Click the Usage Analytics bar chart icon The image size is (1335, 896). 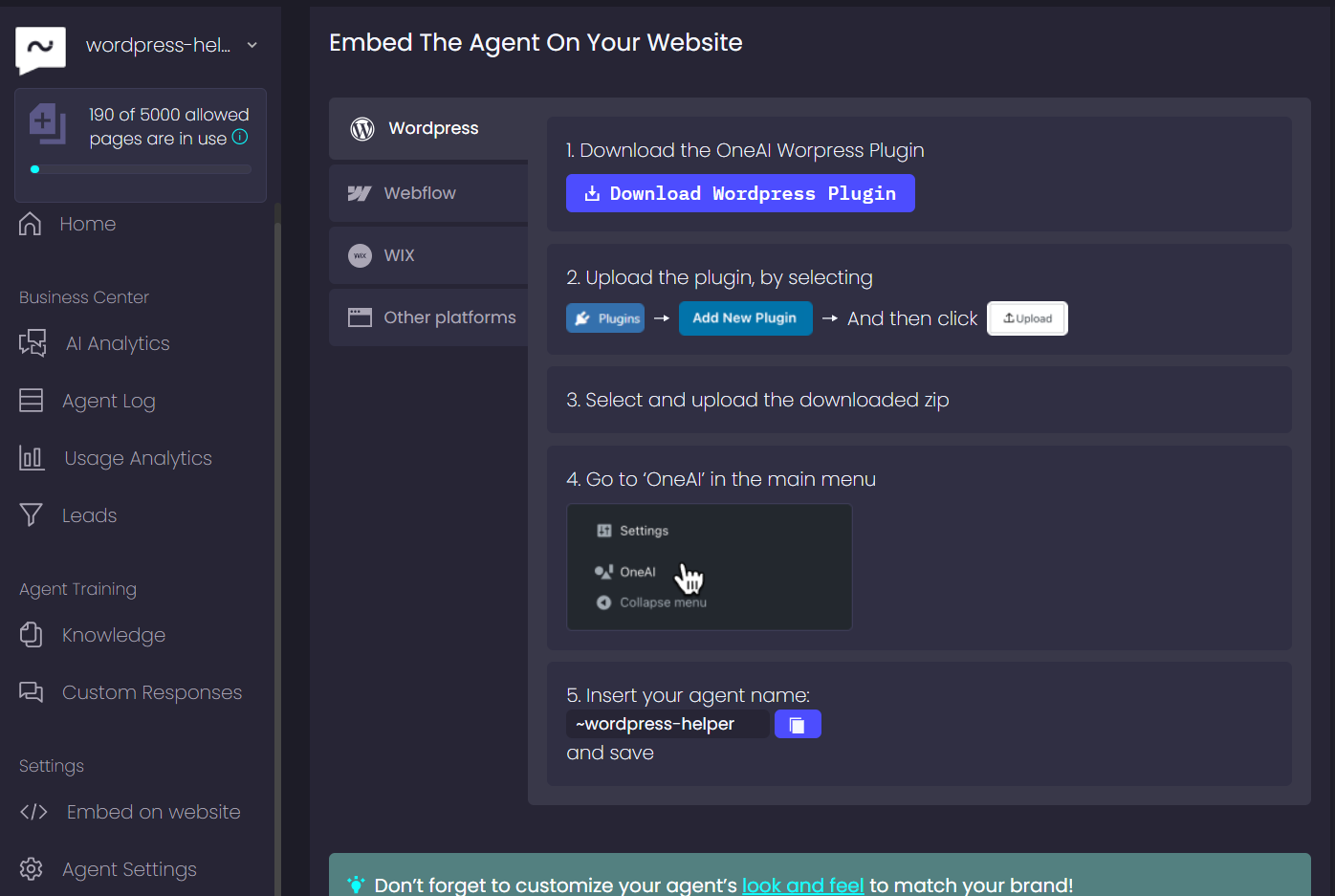(32, 457)
